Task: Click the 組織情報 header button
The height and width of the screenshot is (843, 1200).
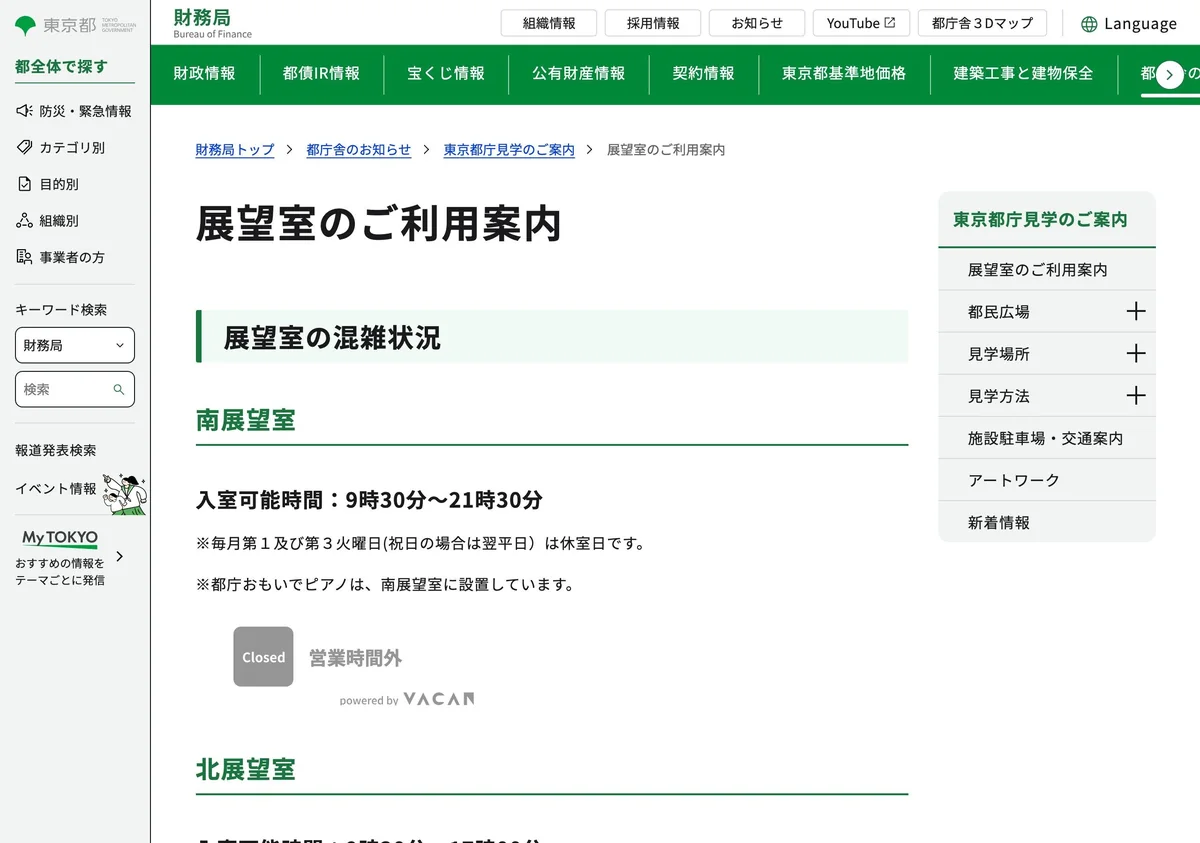Action: pyautogui.click(x=549, y=23)
